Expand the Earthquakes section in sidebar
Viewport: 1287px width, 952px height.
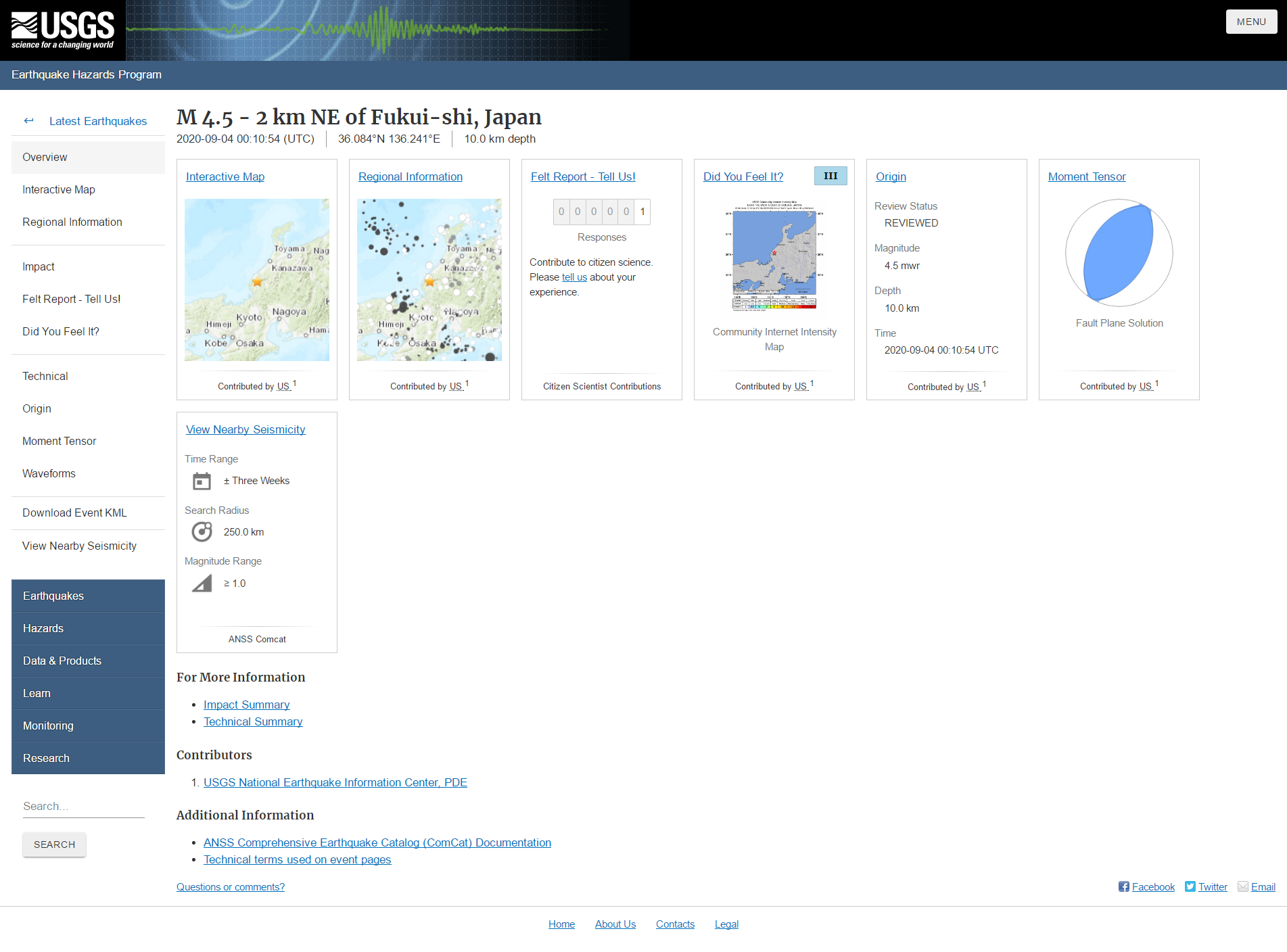(88, 596)
